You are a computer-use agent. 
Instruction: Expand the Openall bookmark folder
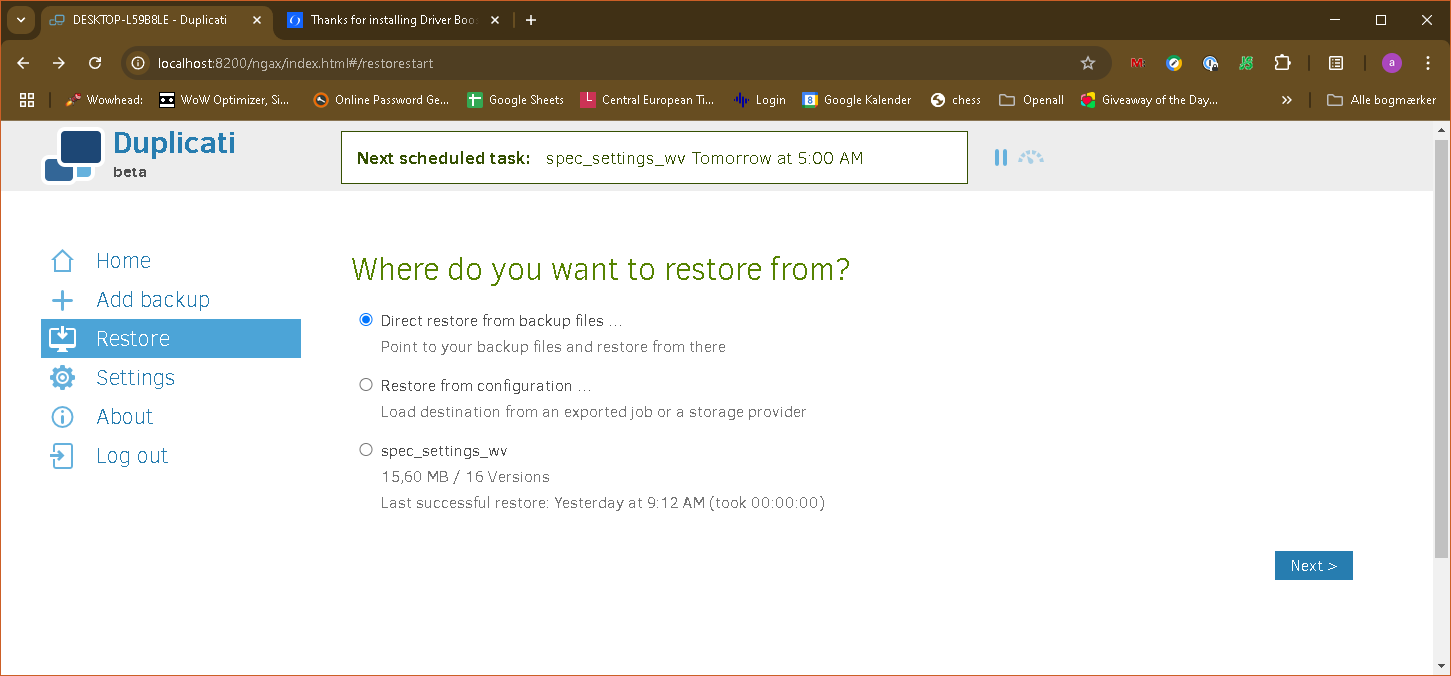coord(1031,100)
